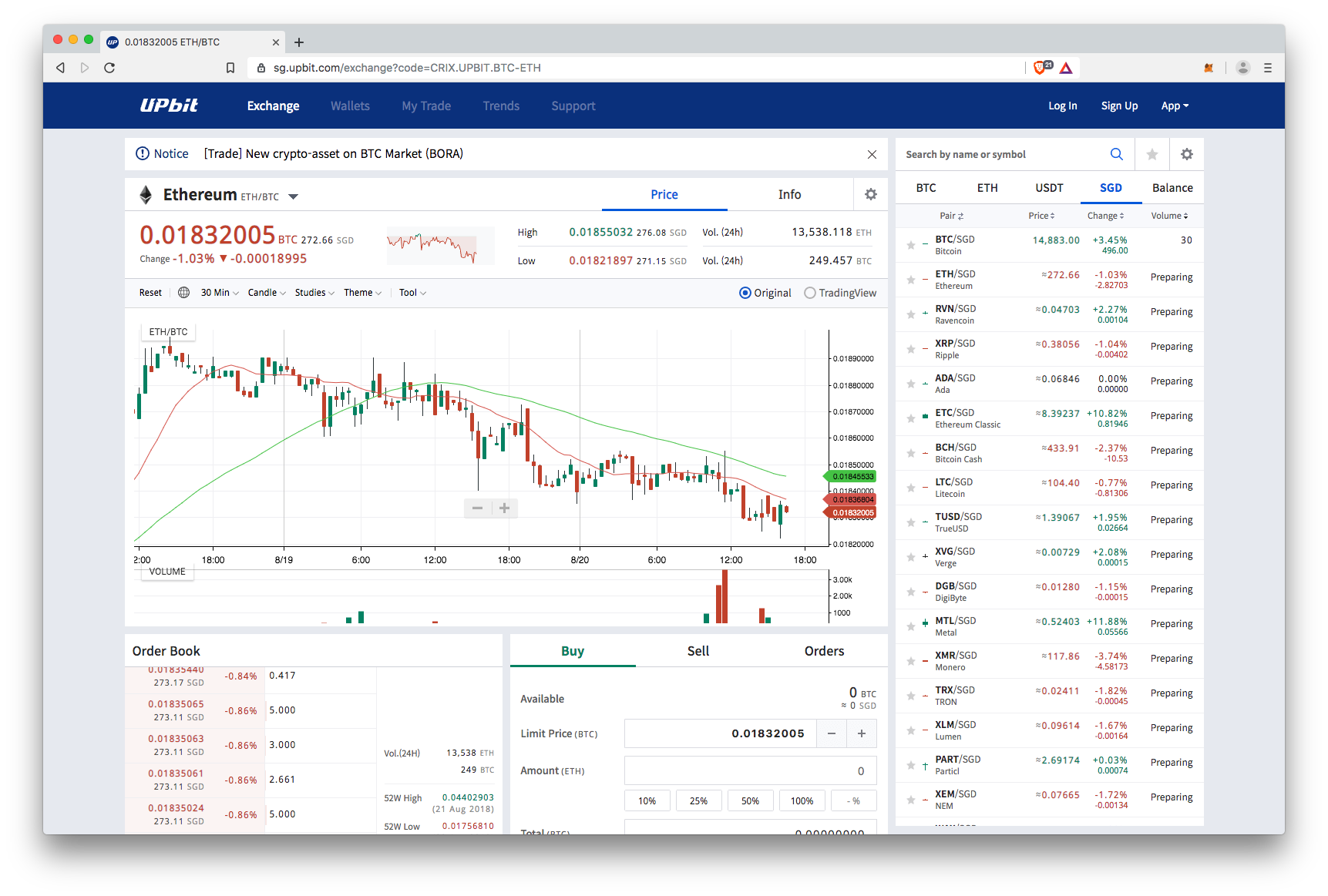Open the 30 Min interval dropdown
The height and width of the screenshot is (896, 1328).
click(220, 293)
